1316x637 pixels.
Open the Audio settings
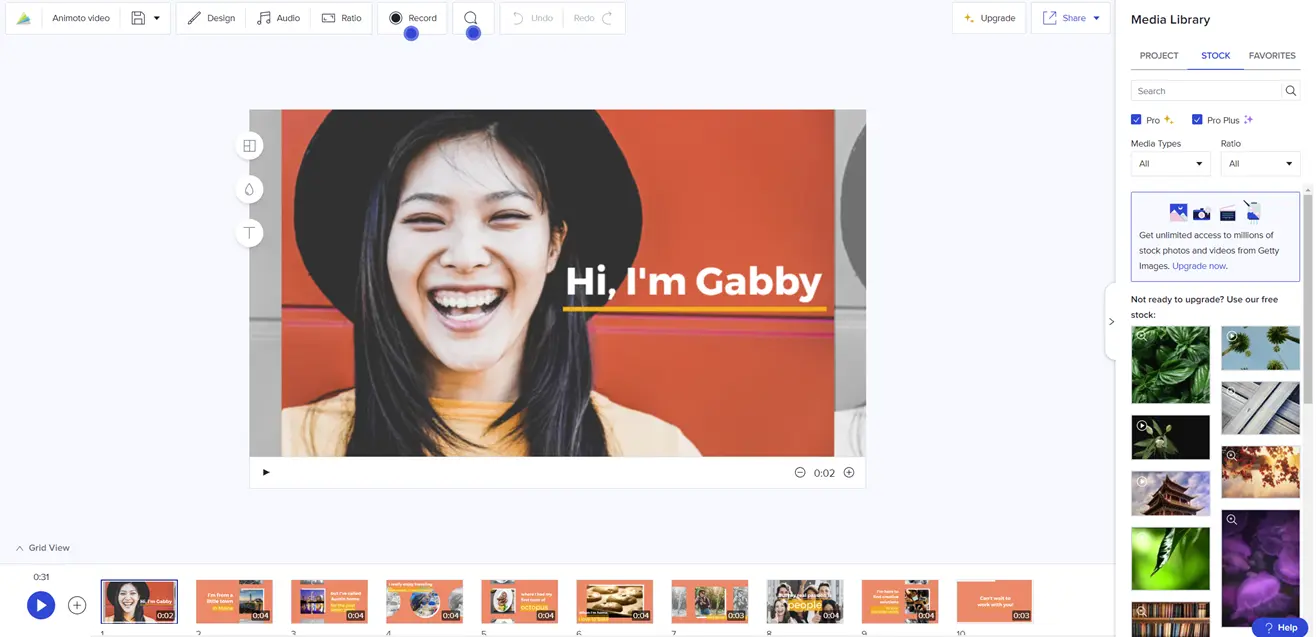point(278,18)
